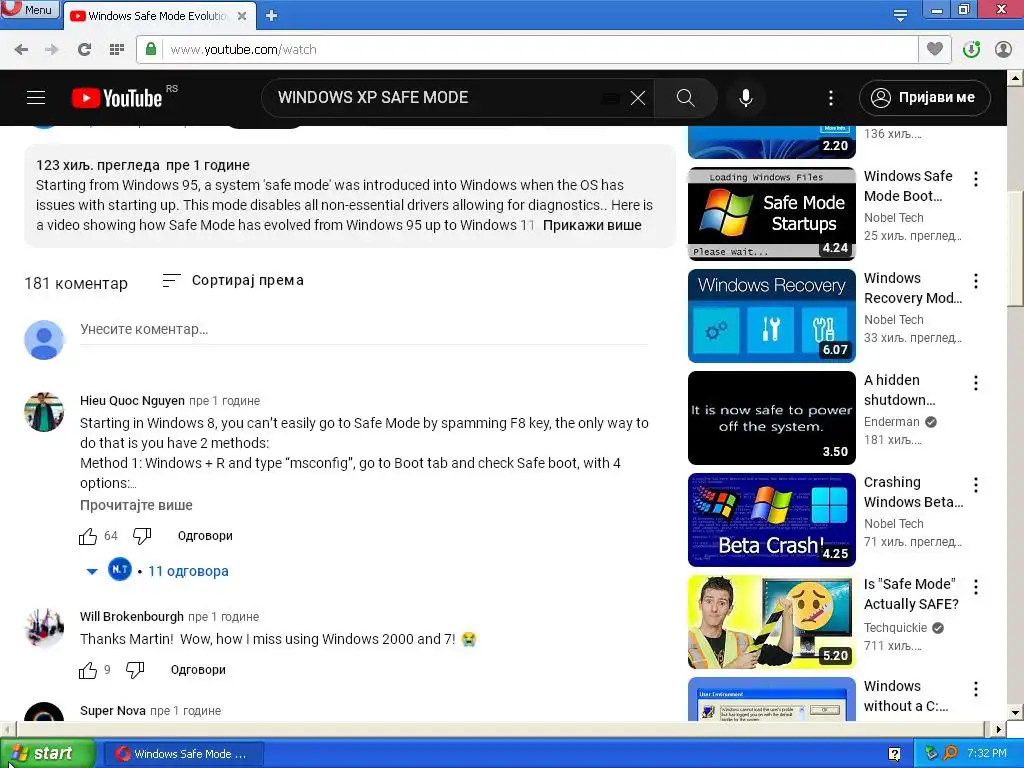The image size is (1024, 768).
Task: Open a new browser tab
Action: pos(272,16)
